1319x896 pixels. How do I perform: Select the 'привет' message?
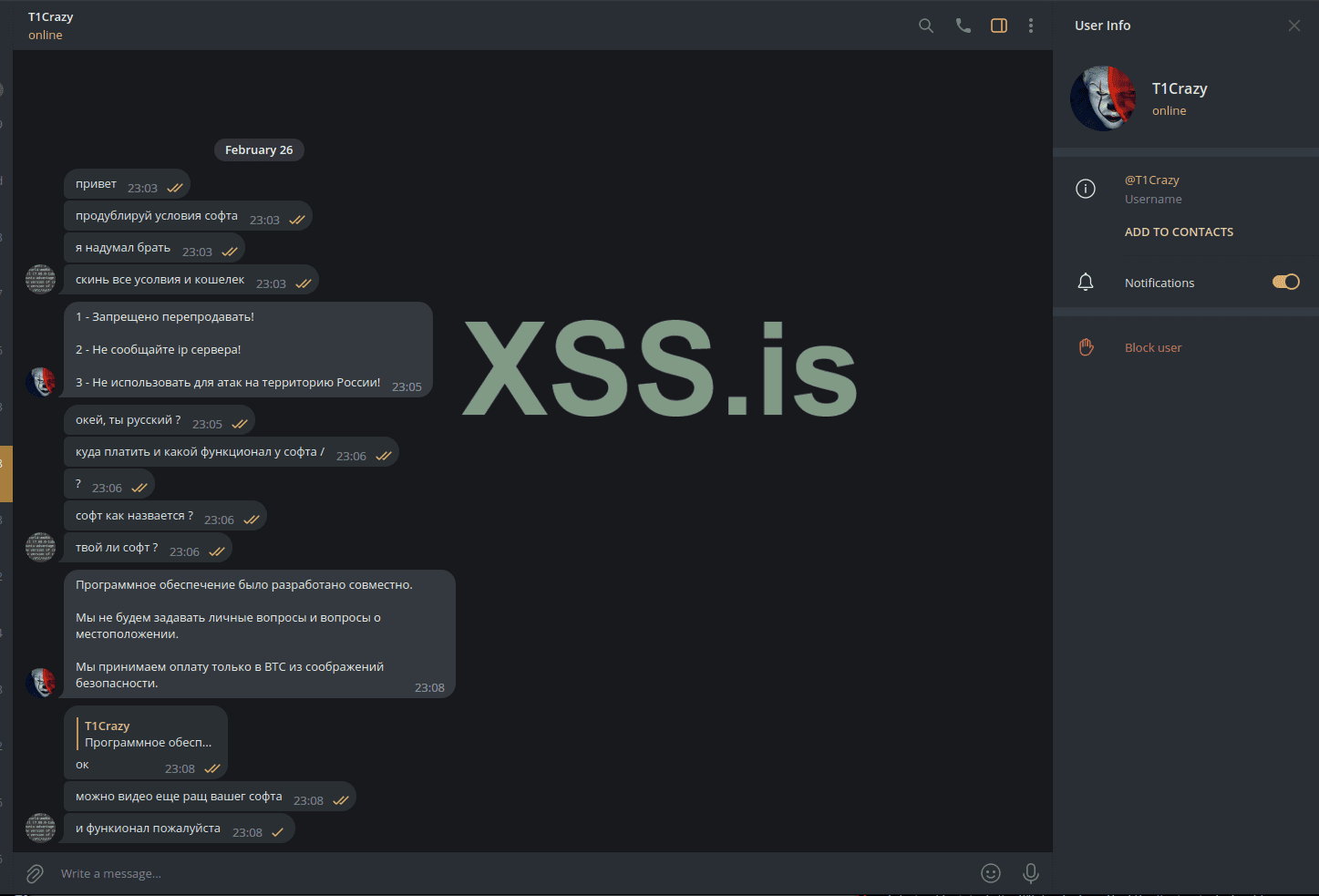point(127,185)
